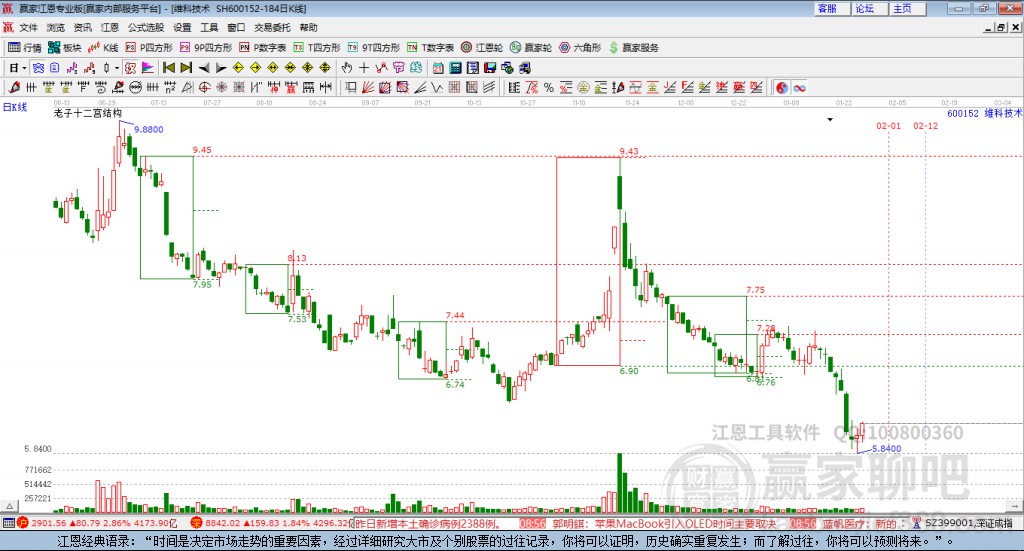Viewport: 1024px width, 551px height.
Task: Click the small up arrow below volume axis
Action: click(9, 506)
